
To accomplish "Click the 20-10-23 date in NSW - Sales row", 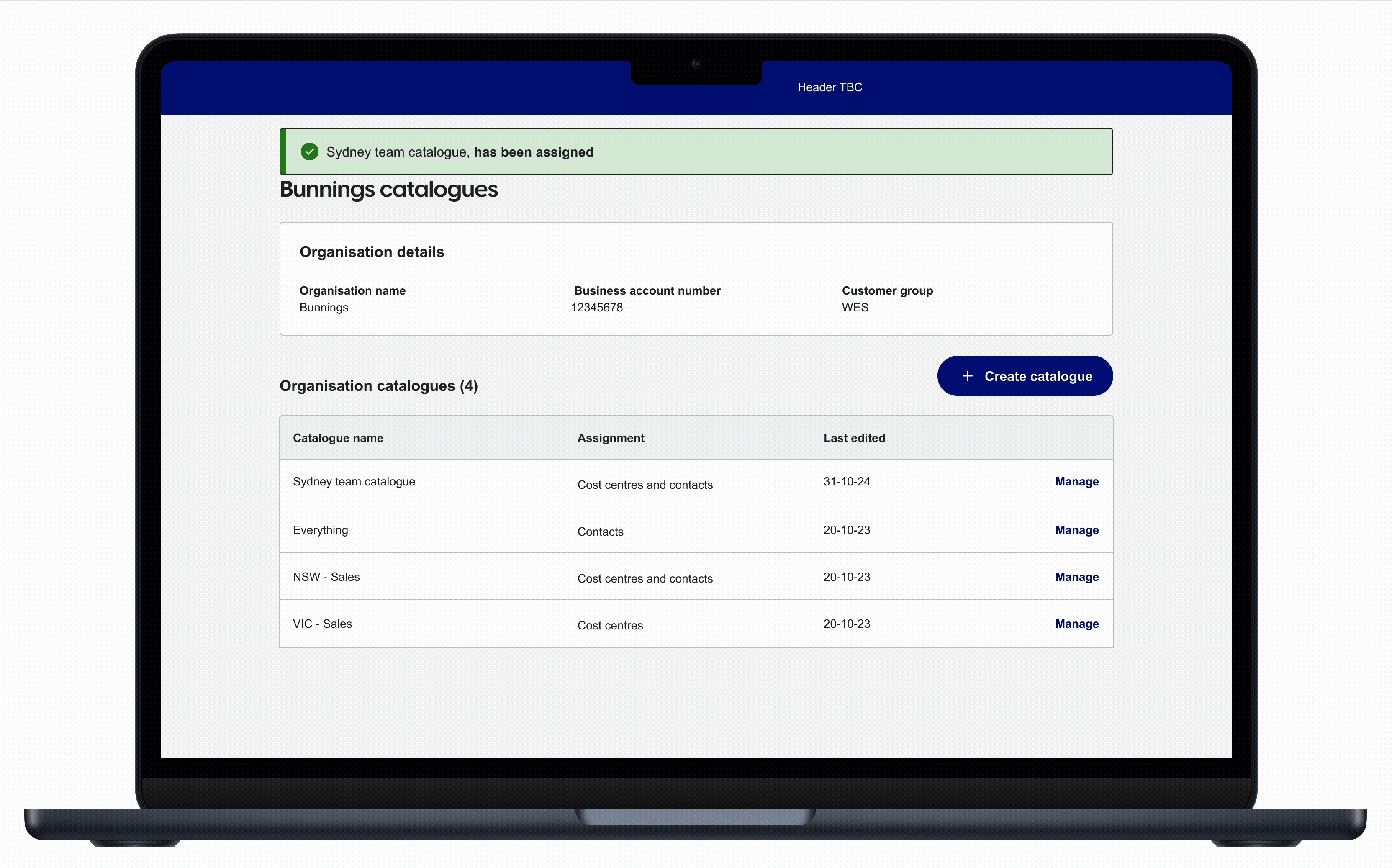I will point(847,577).
